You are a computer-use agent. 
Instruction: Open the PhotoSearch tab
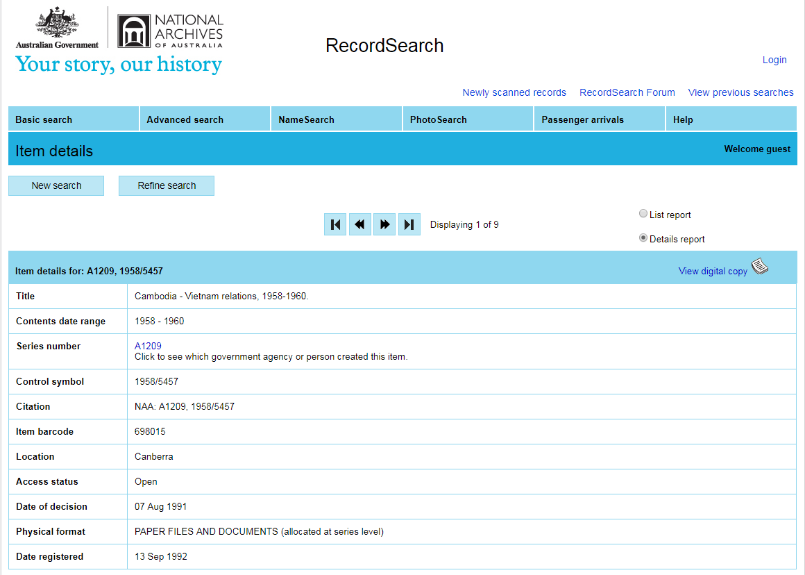[438, 120]
